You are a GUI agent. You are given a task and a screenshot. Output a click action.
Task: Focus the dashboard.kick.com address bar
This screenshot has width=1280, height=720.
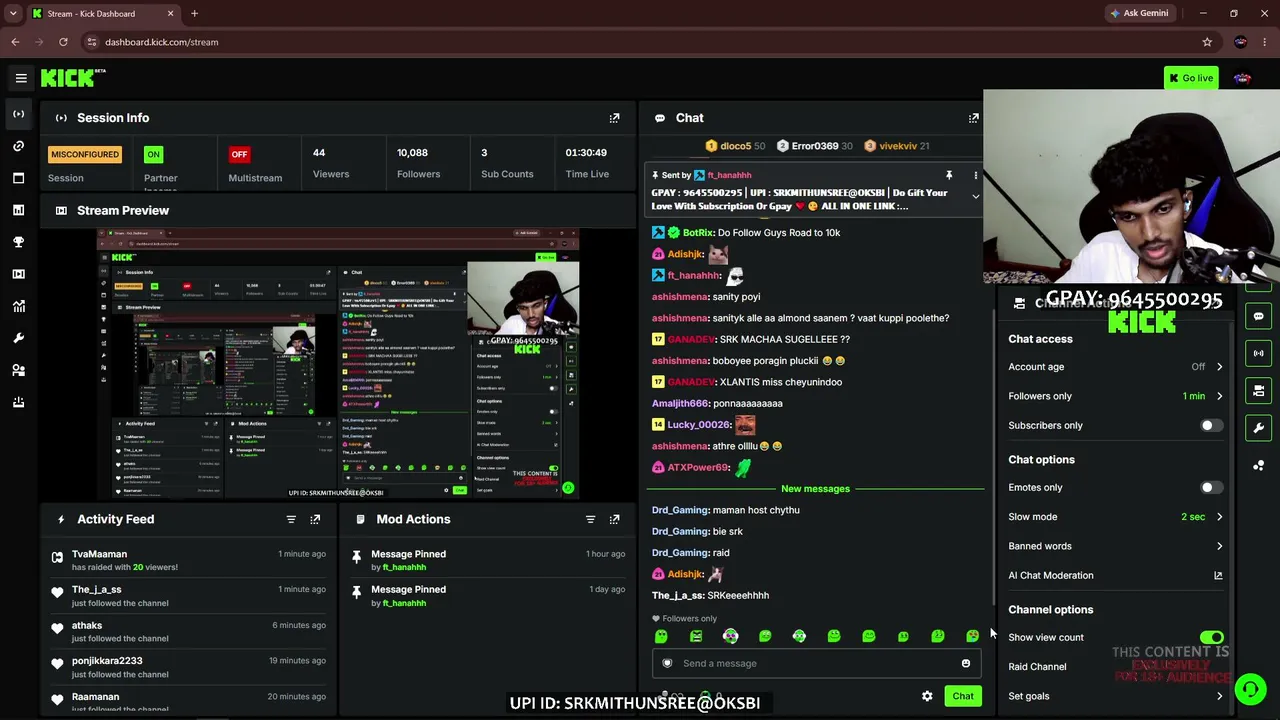click(x=640, y=42)
